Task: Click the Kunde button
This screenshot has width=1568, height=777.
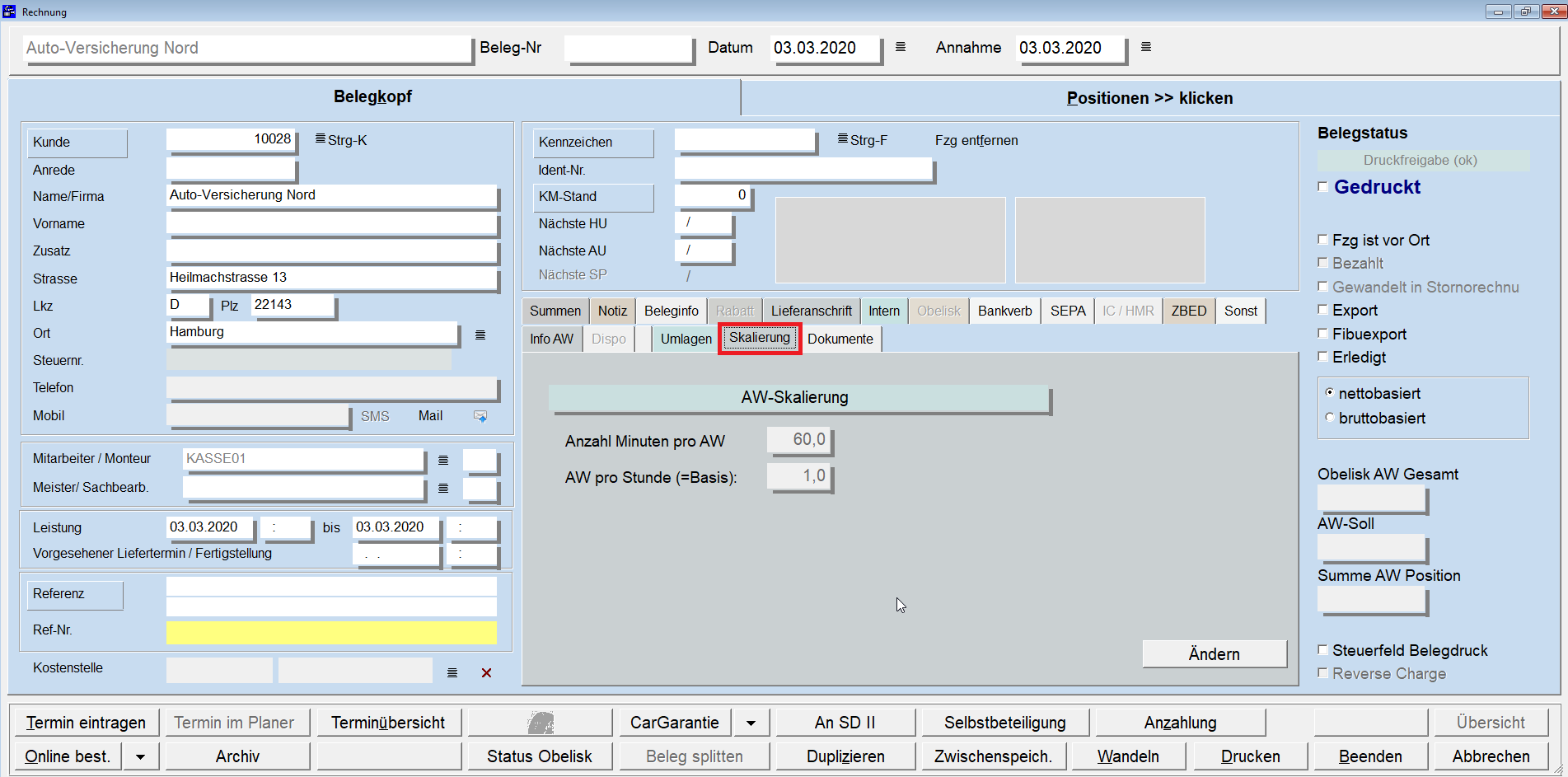Action: pyautogui.click(x=77, y=143)
